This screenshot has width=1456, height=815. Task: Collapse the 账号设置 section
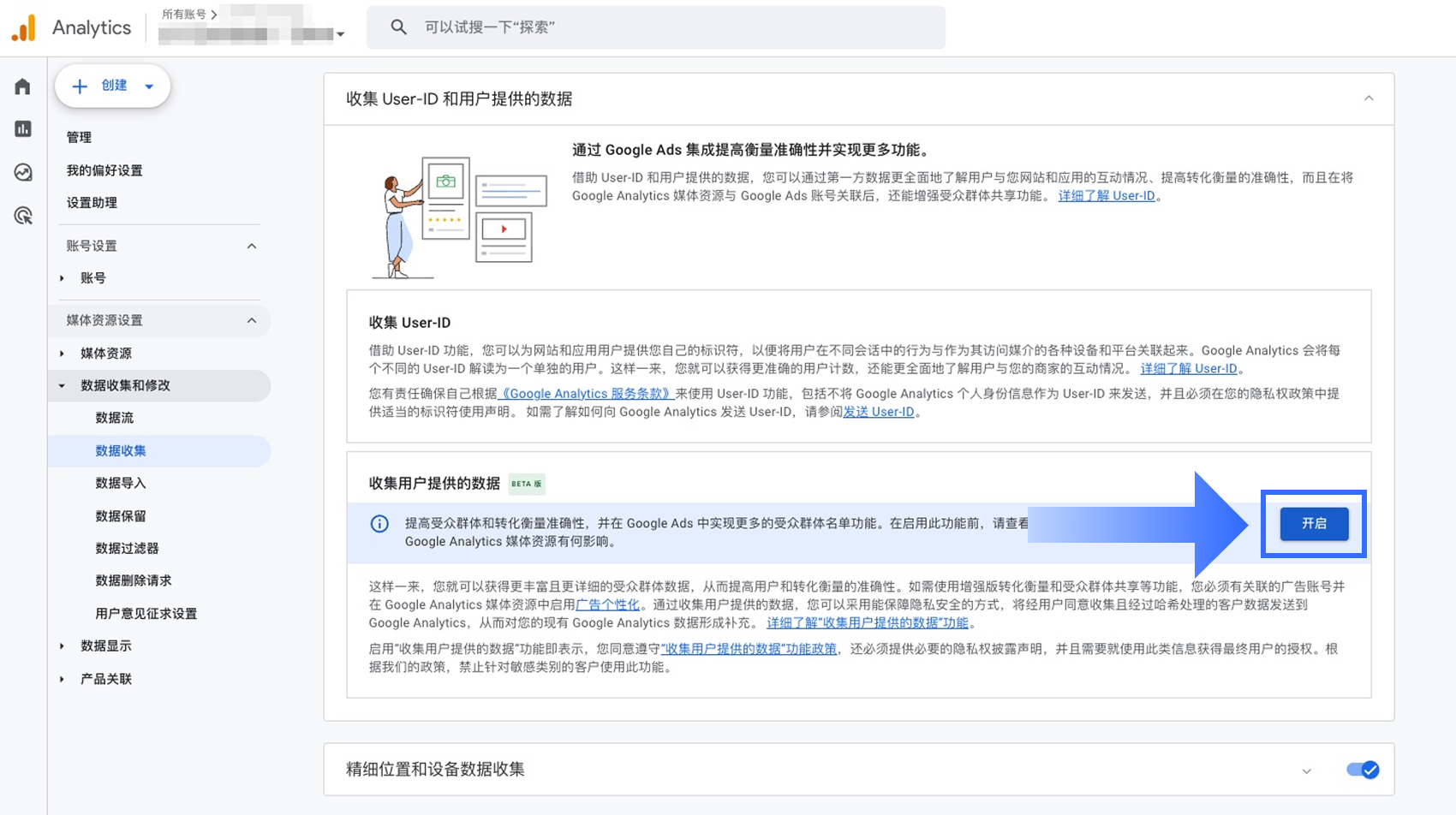252,247
